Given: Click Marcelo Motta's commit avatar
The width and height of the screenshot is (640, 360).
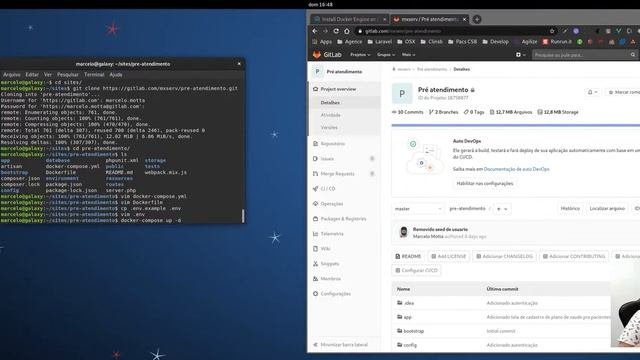Looking at the screenshot, I should pyautogui.click(x=403, y=232).
